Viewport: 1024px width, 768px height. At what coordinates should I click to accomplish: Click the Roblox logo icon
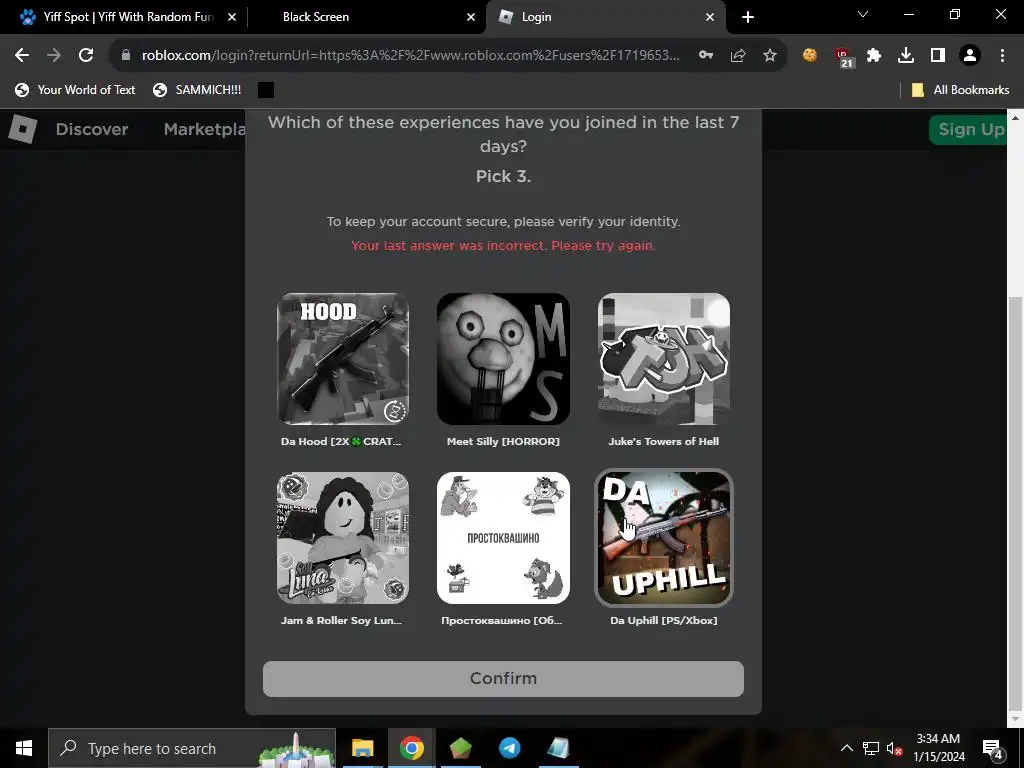point(23,129)
